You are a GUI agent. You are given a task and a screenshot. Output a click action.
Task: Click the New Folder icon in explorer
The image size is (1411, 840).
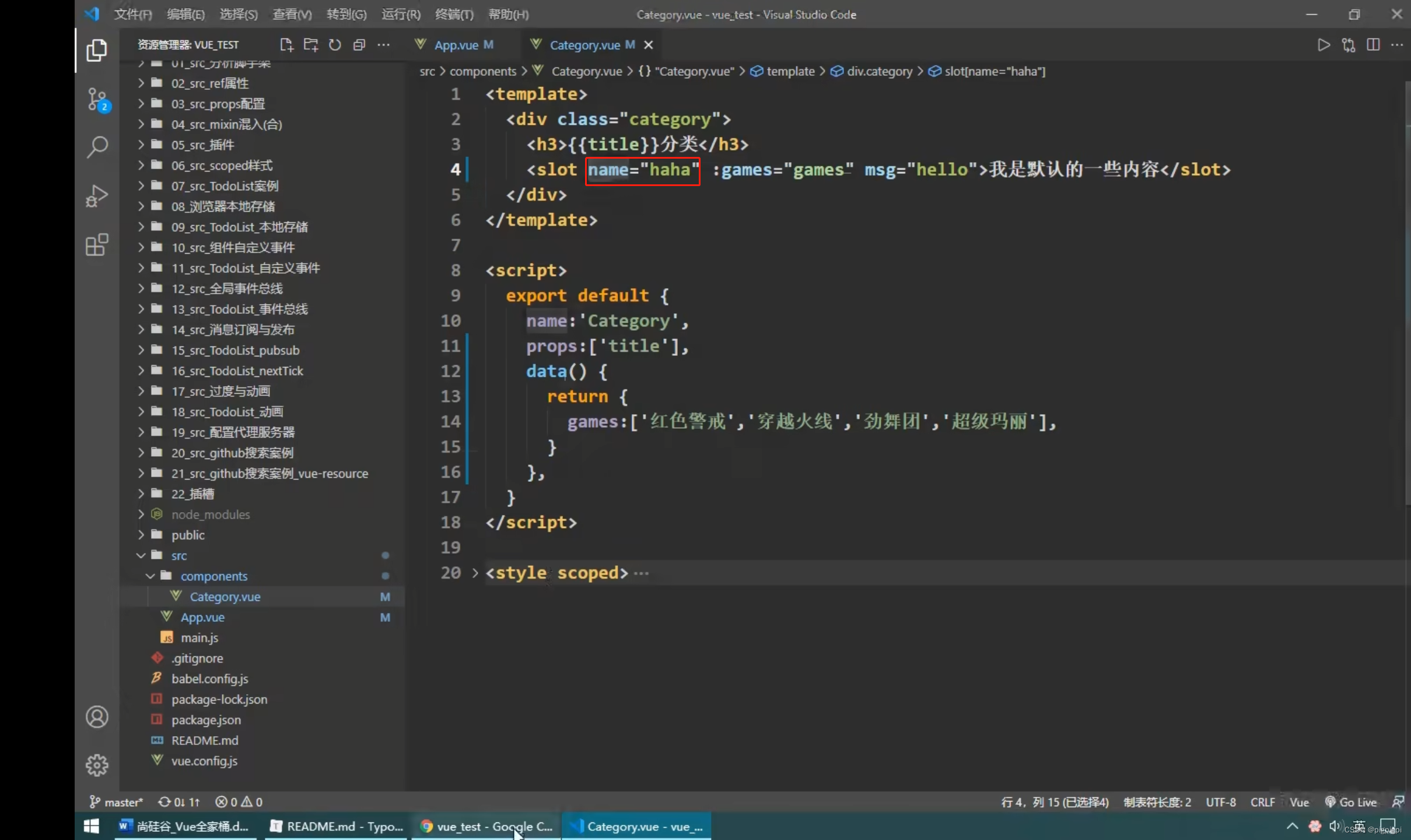(310, 45)
